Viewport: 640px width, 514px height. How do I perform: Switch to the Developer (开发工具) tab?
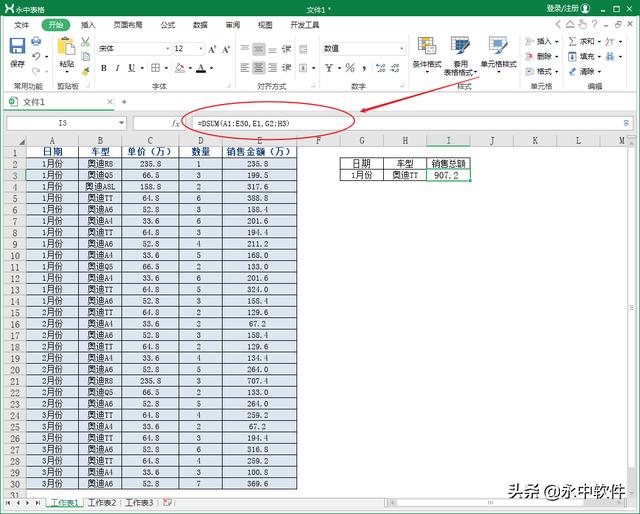tap(304, 25)
